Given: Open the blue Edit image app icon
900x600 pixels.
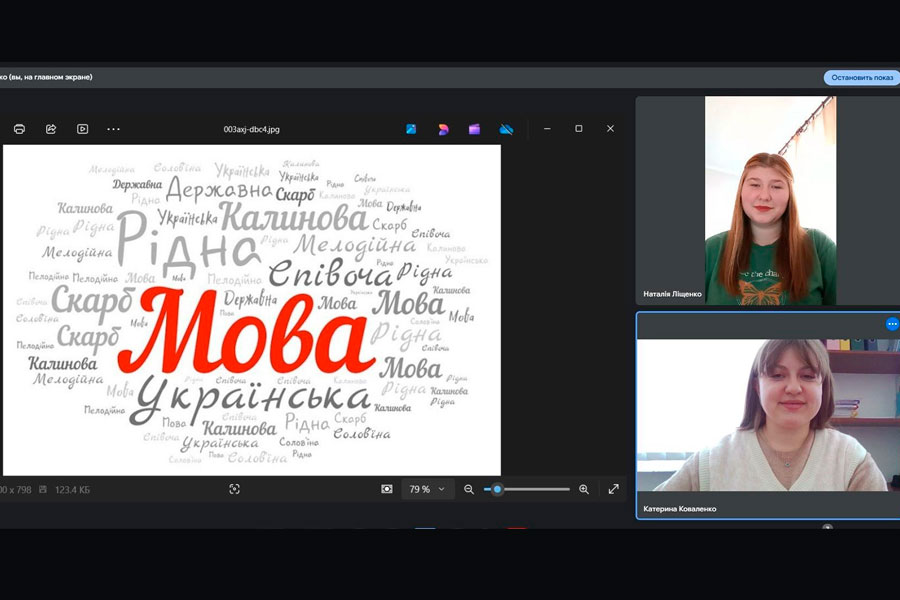Looking at the screenshot, I should [x=411, y=129].
